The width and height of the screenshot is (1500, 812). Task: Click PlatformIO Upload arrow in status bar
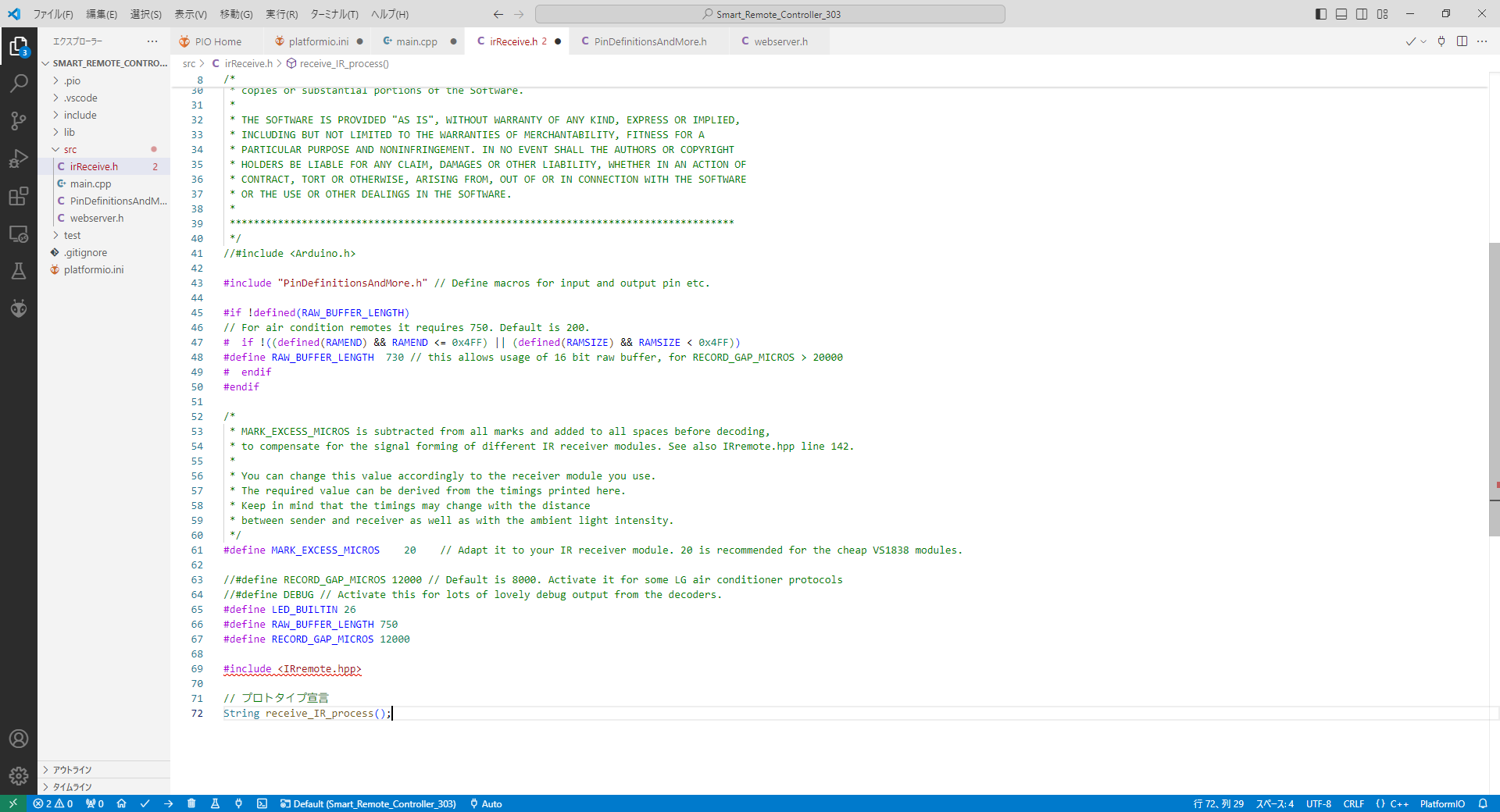[x=169, y=803]
